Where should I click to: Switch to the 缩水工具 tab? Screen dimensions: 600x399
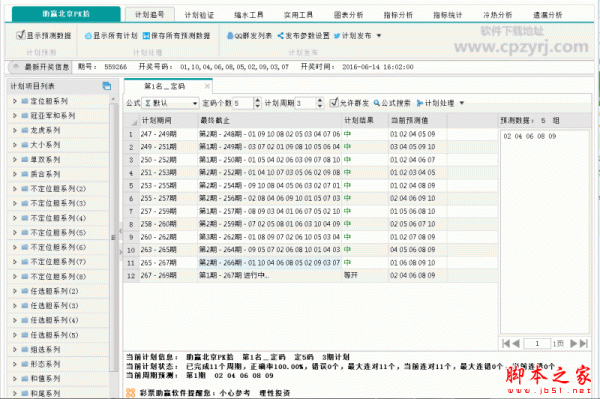tap(249, 15)
